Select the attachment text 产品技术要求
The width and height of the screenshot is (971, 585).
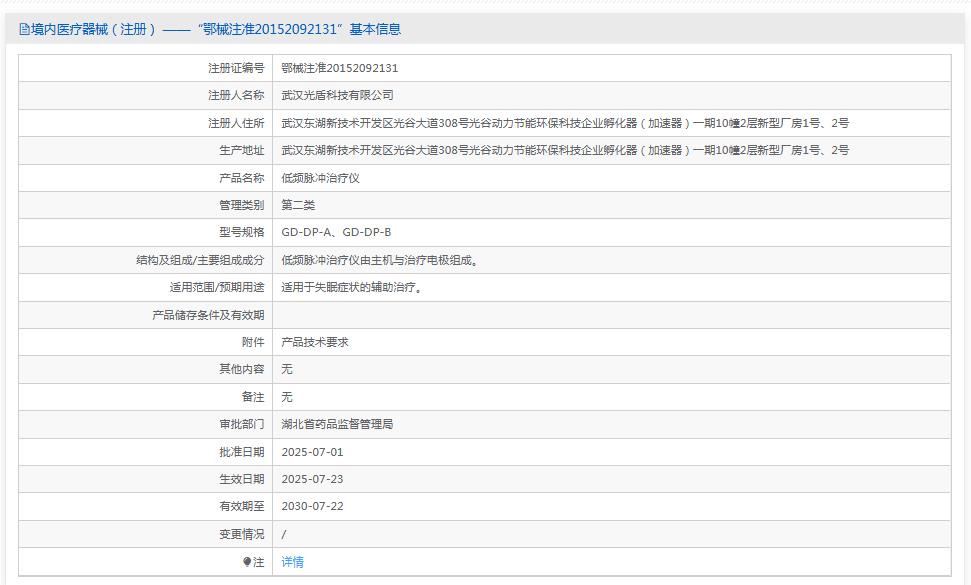(x=316, y=341)
